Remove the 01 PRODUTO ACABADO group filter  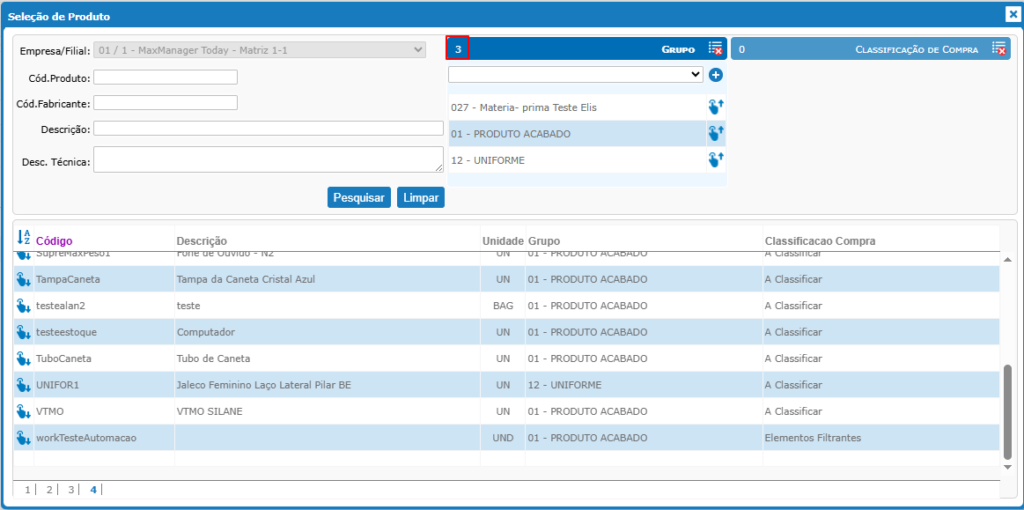pyautogui.click(x=715, y=133)
